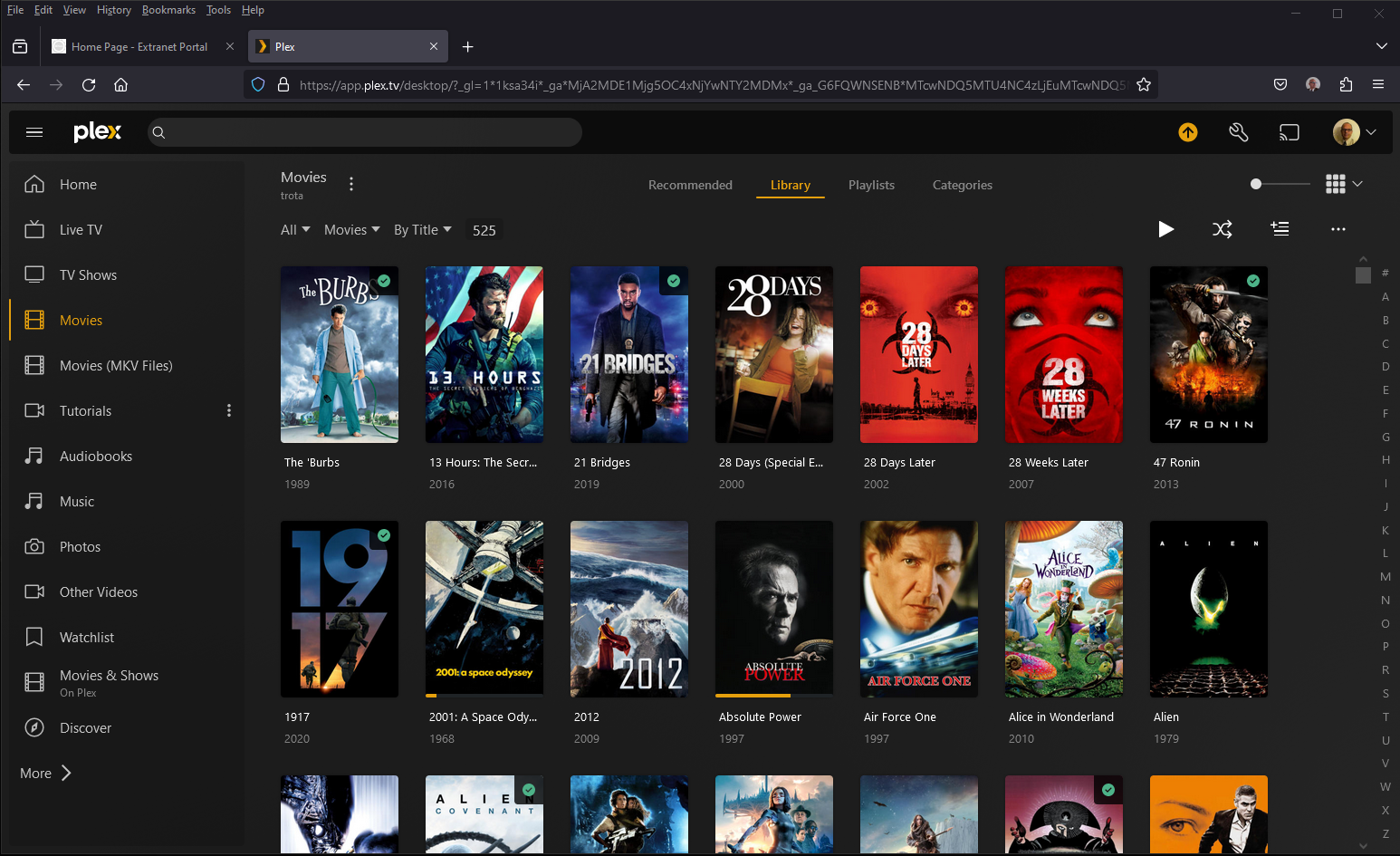
Task: Click the Alice in Wonderland title
Action: pyautogui.click(x=1061, y=717)
